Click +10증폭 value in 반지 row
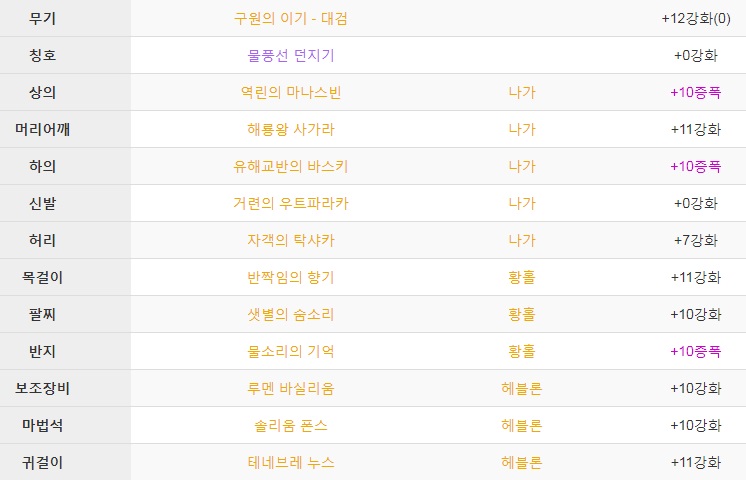Screen dimensions: 746x480 click(696, 352)
